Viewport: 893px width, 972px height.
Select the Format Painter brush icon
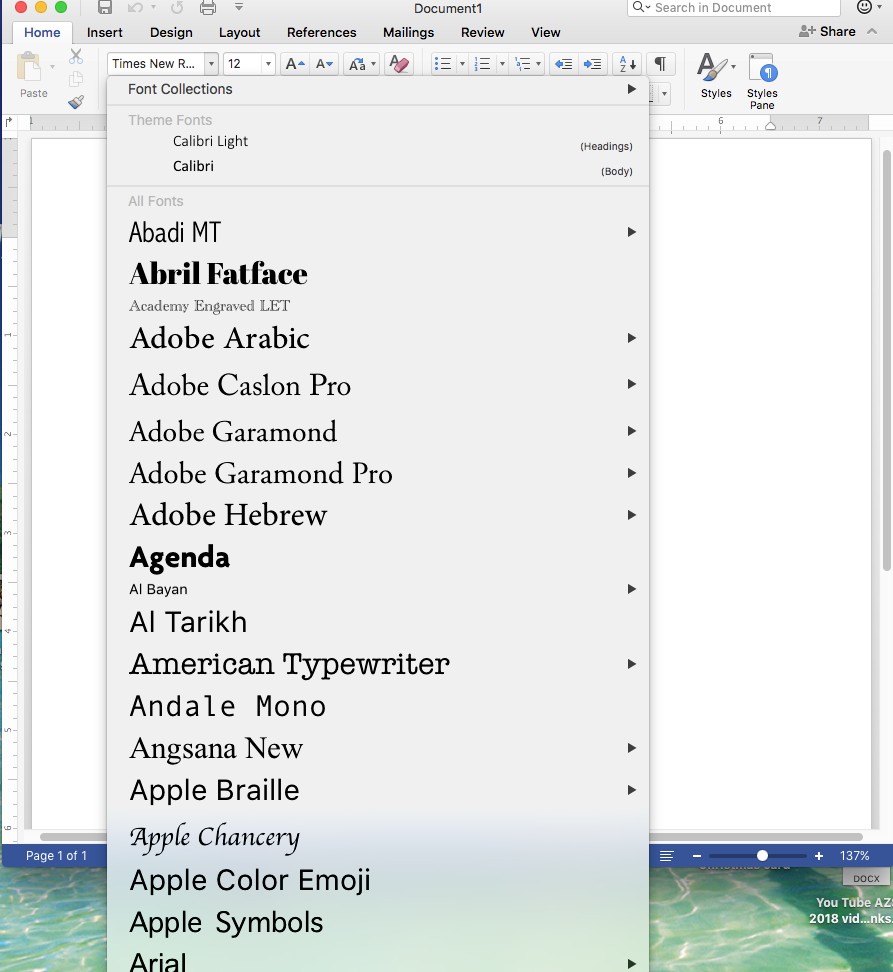click(76, 102)
